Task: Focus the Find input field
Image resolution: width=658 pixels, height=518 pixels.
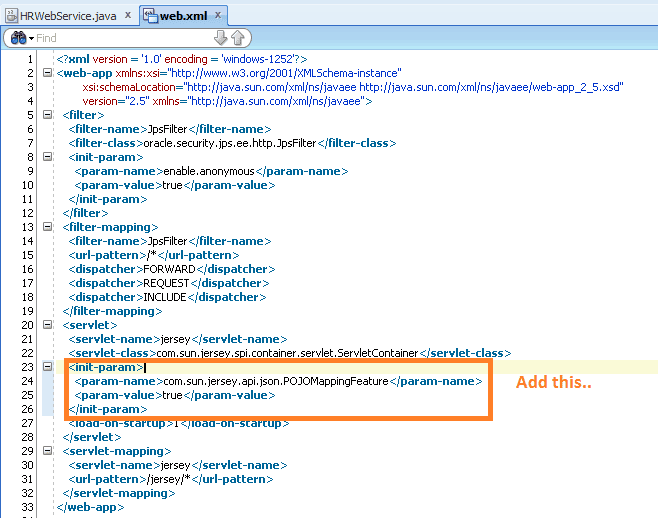Action: 124,38
